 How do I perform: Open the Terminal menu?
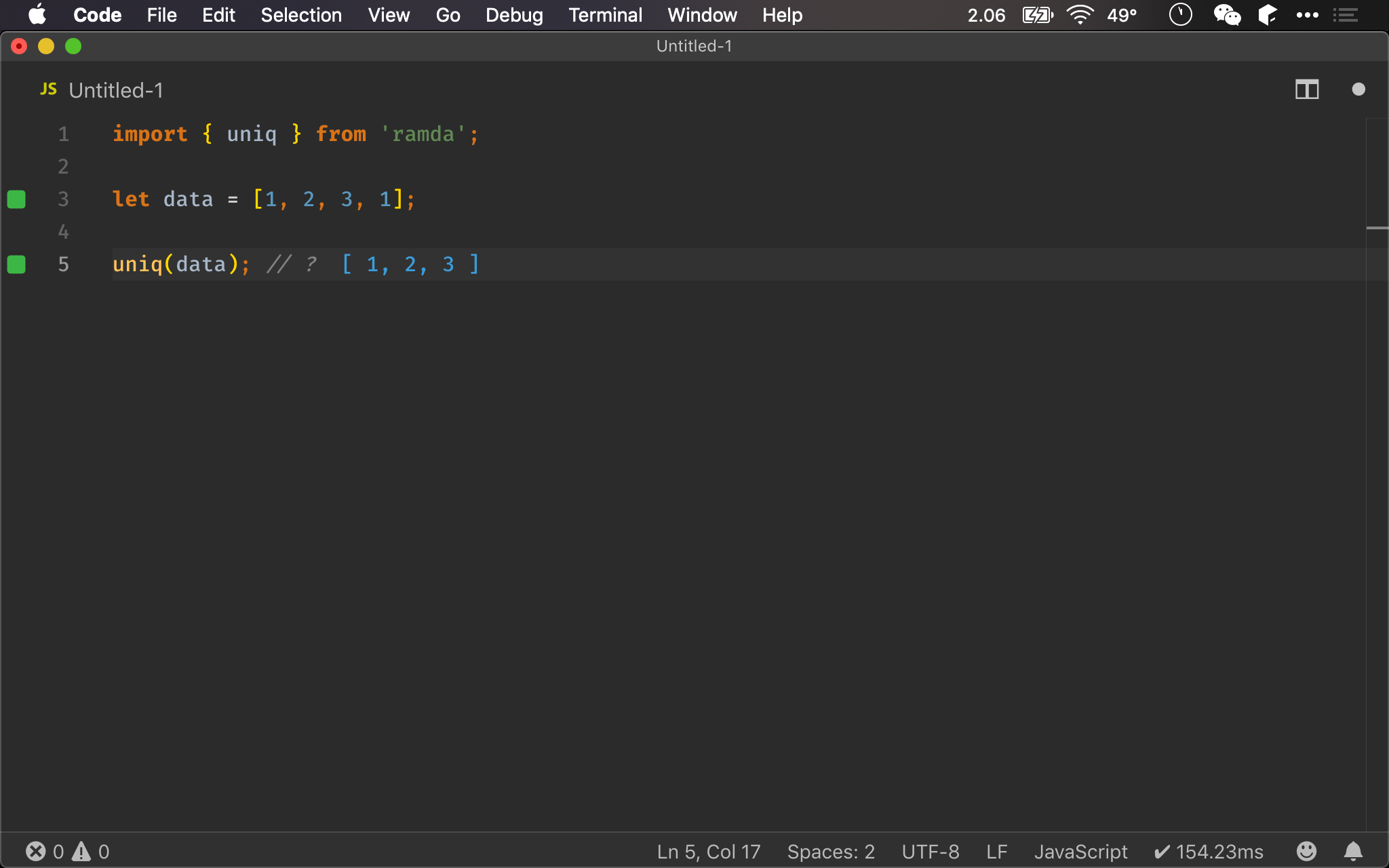(x=605, y=15)
